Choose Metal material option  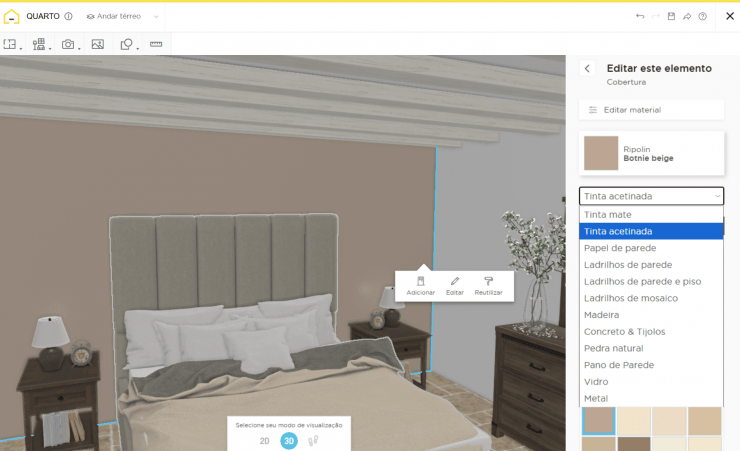pos(651,399)
